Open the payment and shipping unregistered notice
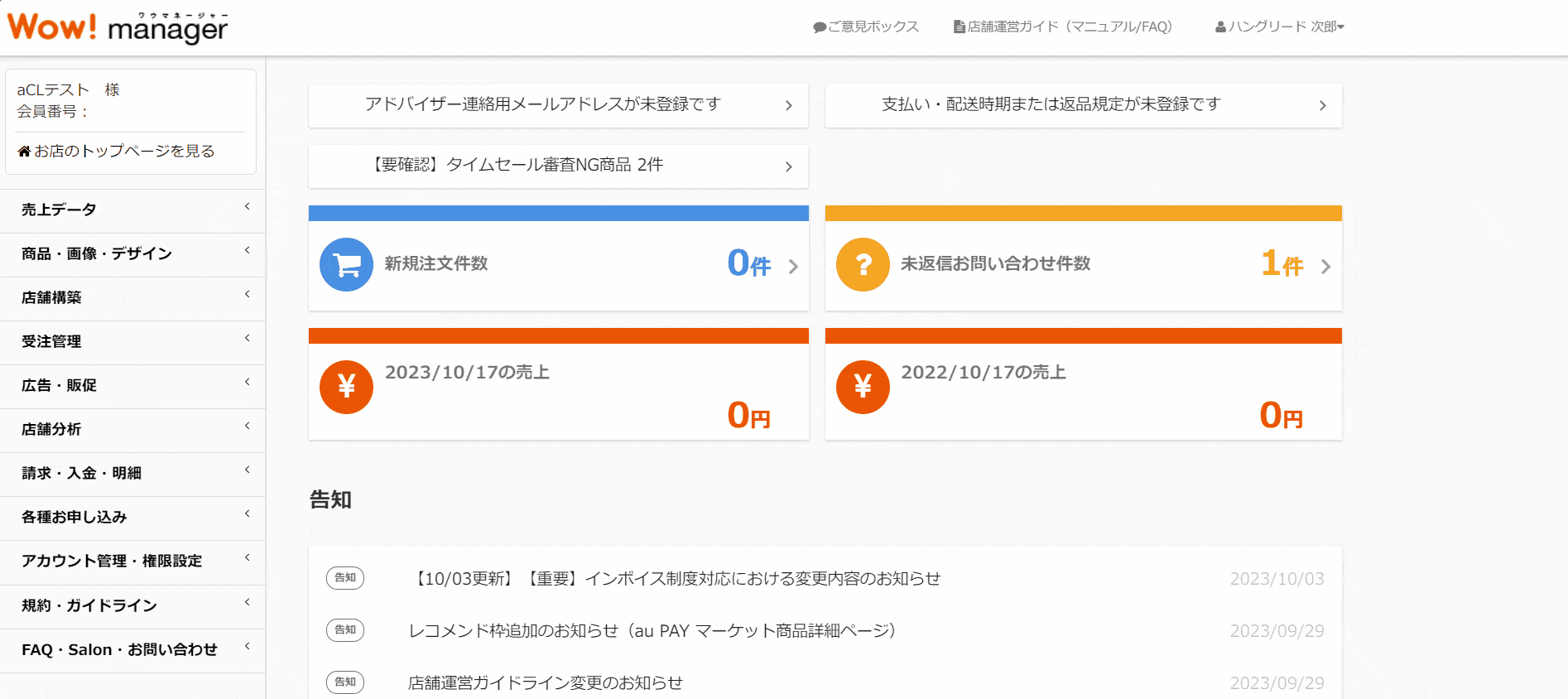 [x=1083, y=105]
